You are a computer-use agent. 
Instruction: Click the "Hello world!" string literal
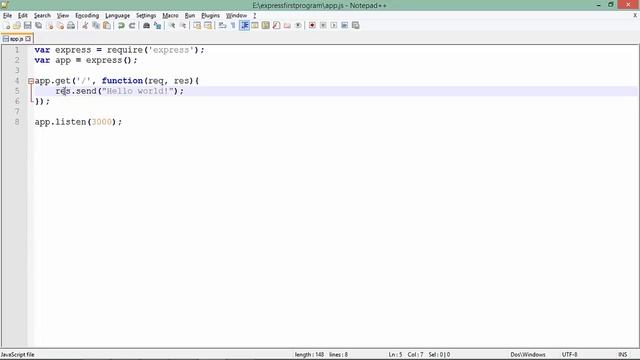click(x=138, y=91)
